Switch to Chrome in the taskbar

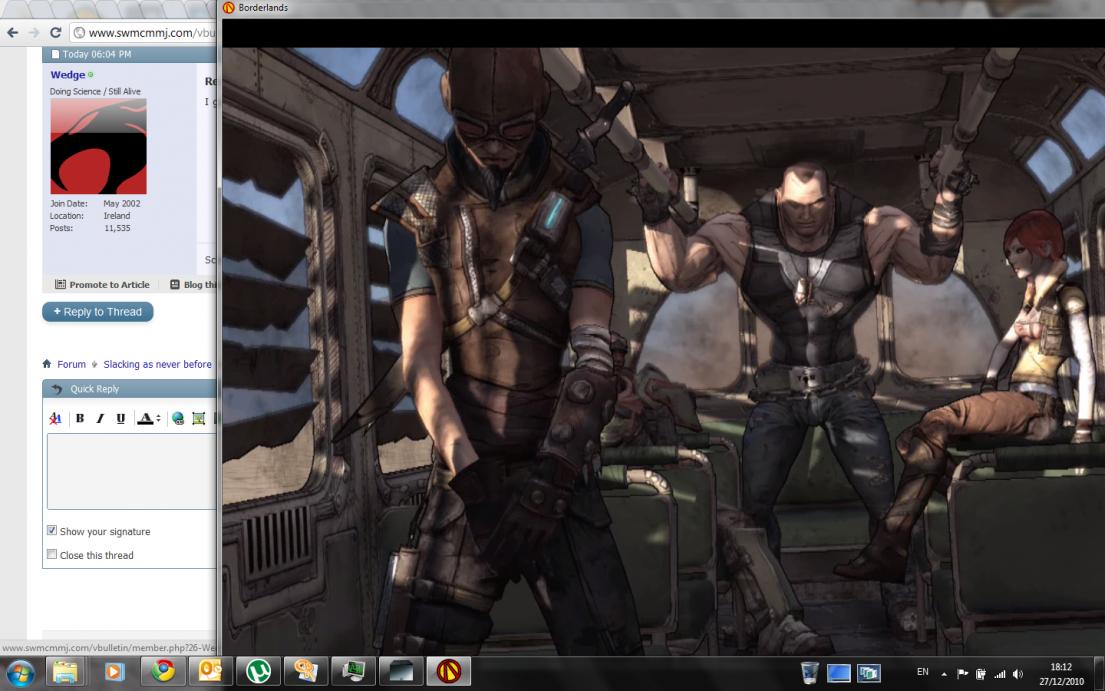(x=163, y=672)
